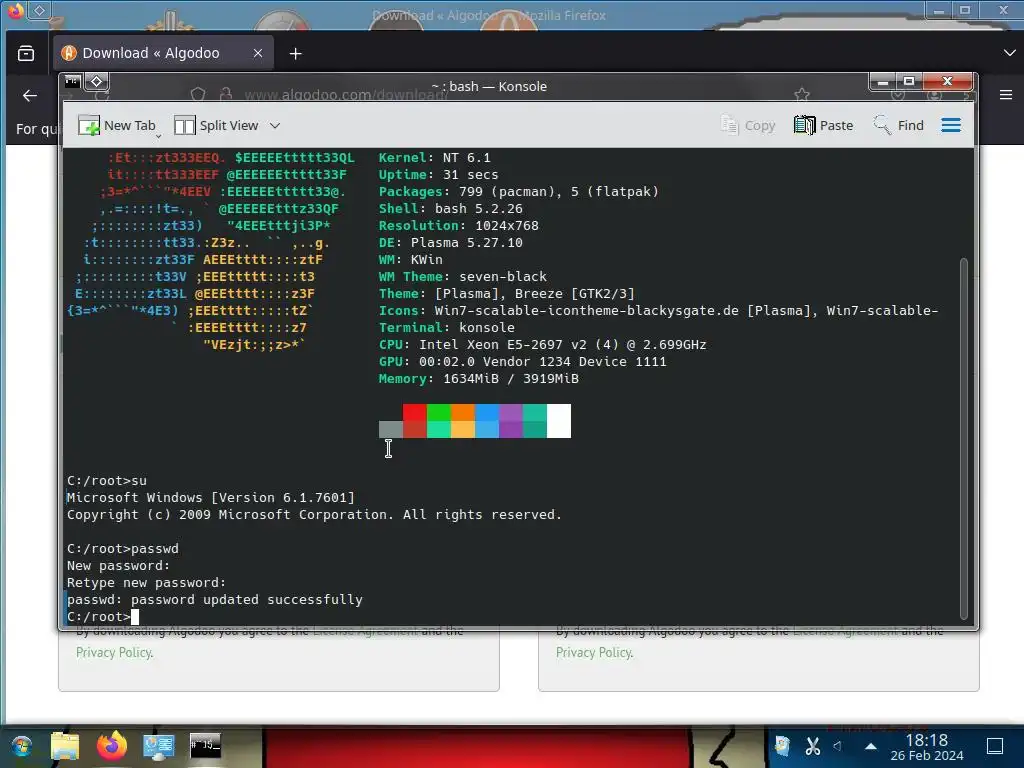Click 'Microsoft Windows [Version 6.1.7601]' text

[x=210, y=498]
